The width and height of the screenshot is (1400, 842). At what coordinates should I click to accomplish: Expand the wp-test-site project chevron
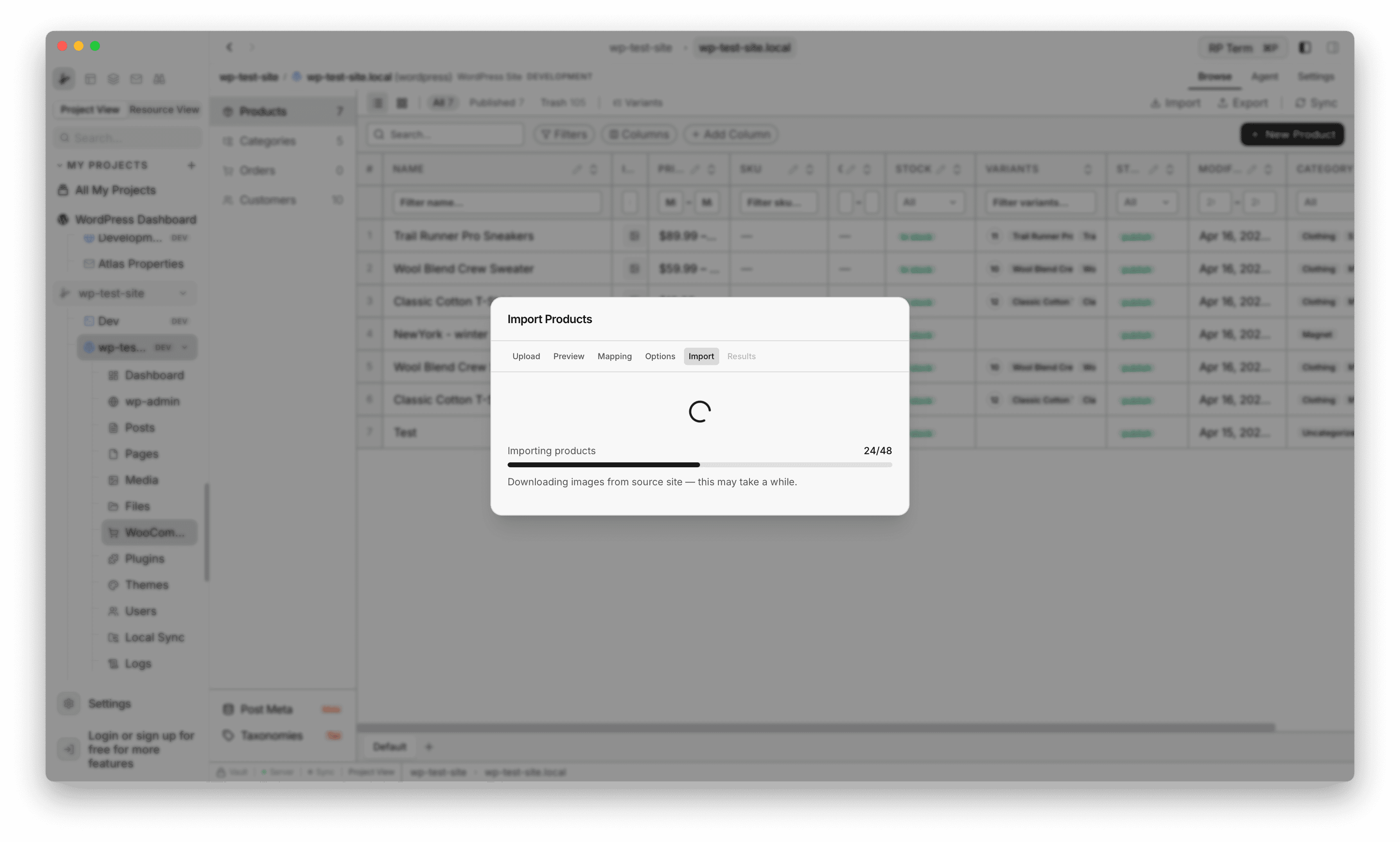click(x=183, y=293)
